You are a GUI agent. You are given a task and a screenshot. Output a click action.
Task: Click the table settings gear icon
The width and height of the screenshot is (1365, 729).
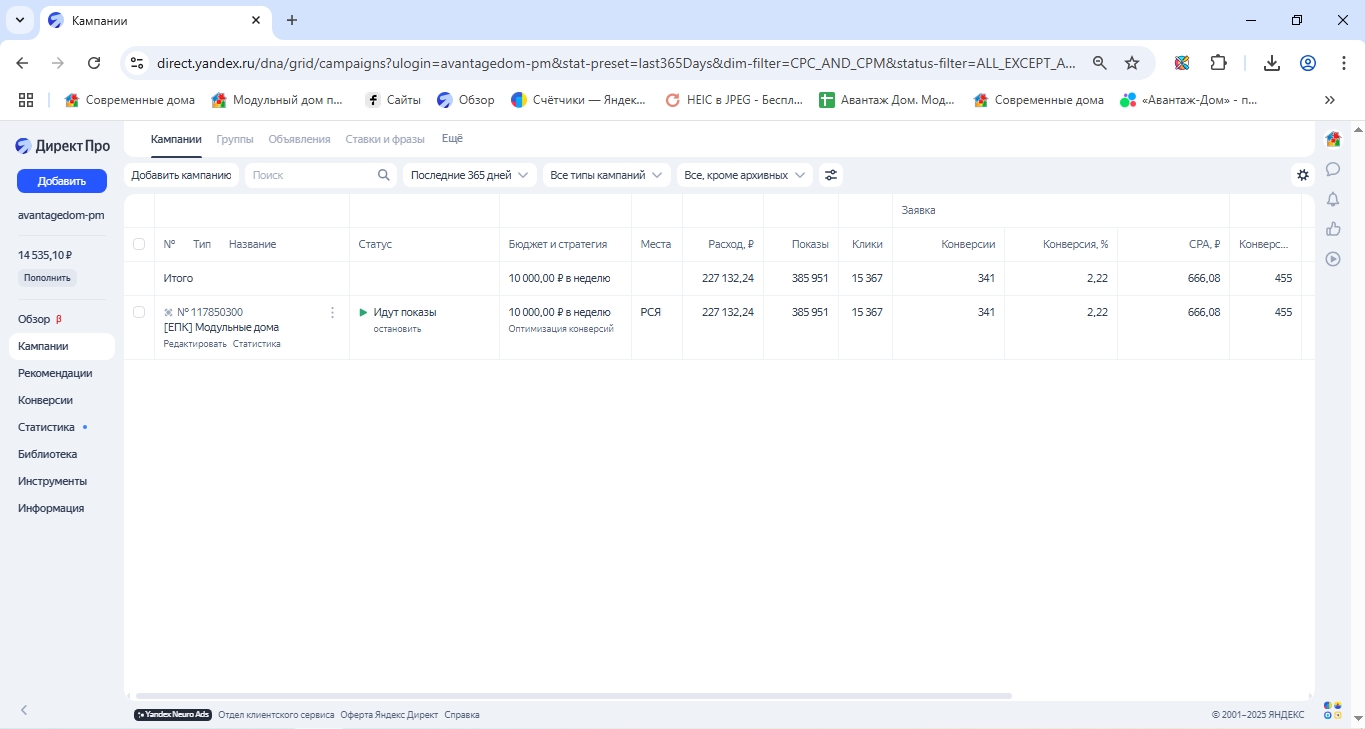pyautogui.click(x=1302, y=175)
